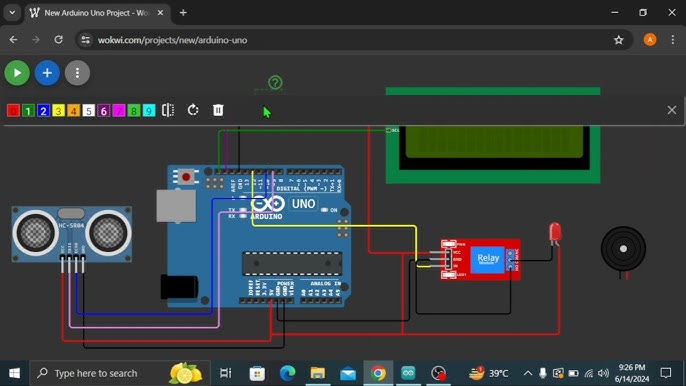Viewport: 686px width, 386px height.
Task: Open the help question mark icon
Action: pos(275,82)
